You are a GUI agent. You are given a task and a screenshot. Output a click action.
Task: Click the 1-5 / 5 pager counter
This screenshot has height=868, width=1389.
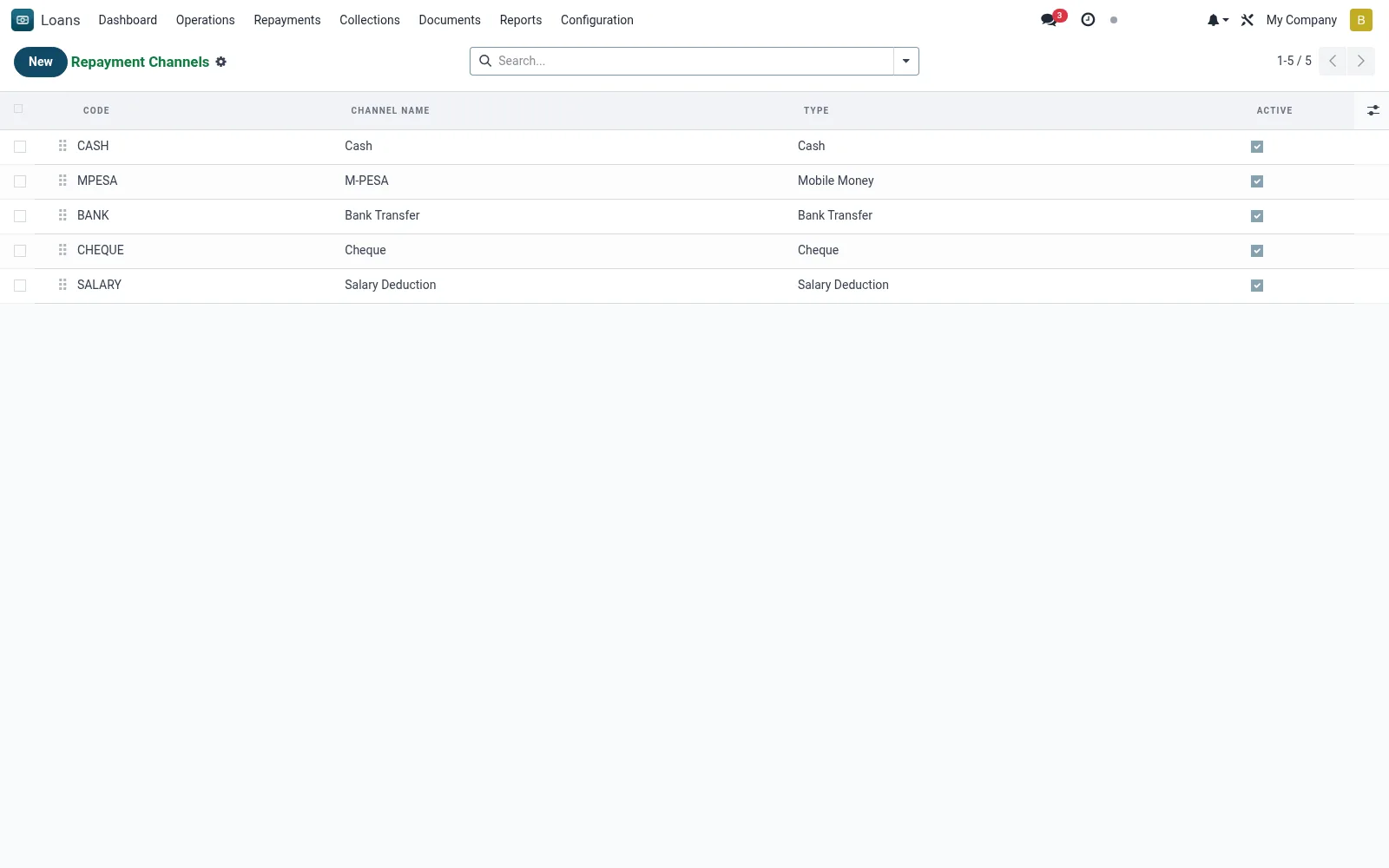(1294, 61)
